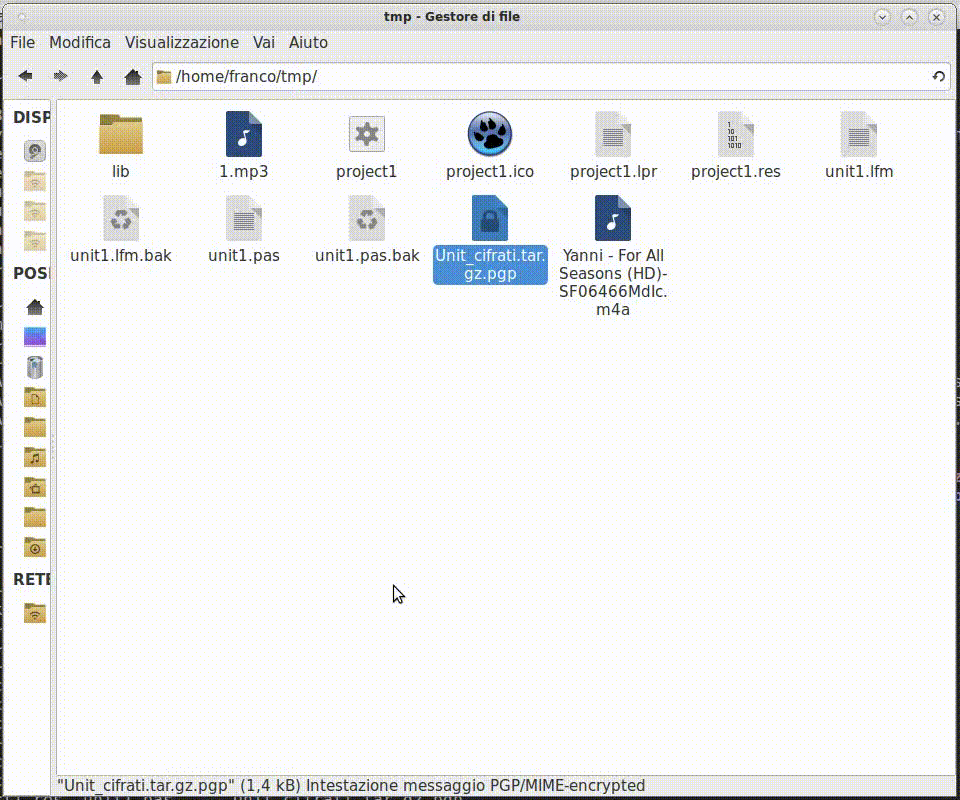Image resolution: width=960 pixels, height=800 pixels.
Task: Open the Documents folder shortcut in sidebar
Action: pos(35,397)
